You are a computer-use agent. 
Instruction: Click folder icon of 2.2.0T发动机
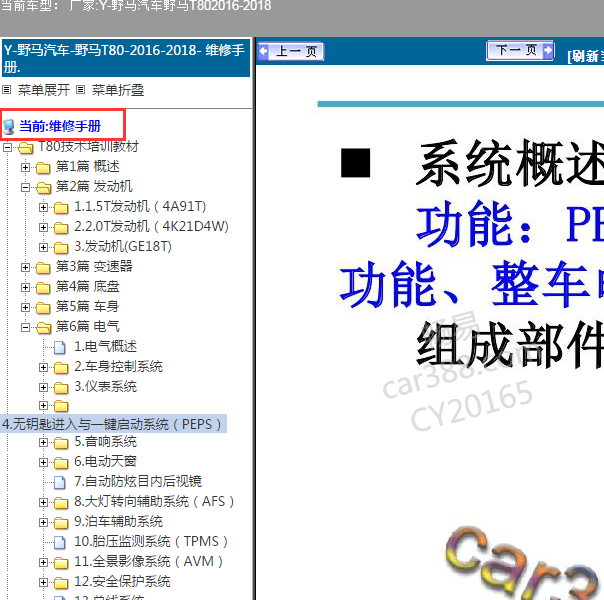61,228
